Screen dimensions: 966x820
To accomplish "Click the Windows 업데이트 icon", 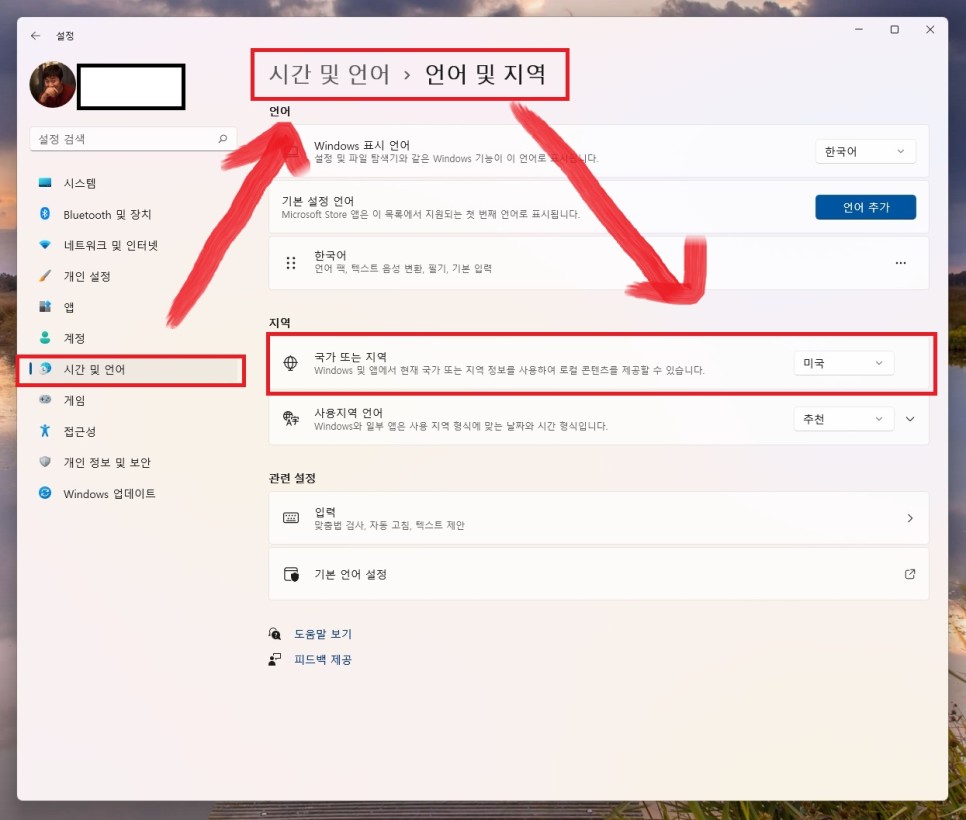I will (x=45, y=493).
